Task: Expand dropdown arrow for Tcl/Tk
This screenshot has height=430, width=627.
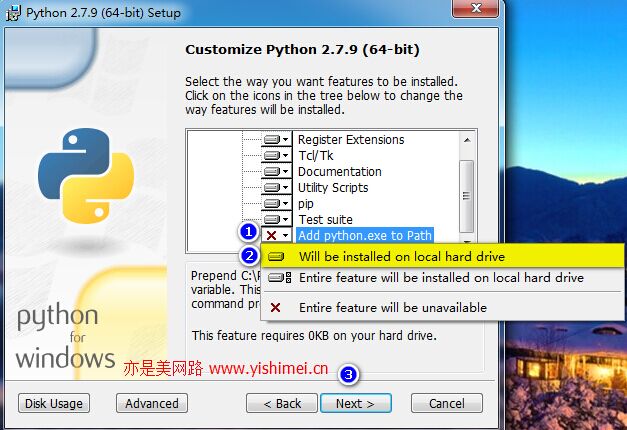Action: click(286, 156)
